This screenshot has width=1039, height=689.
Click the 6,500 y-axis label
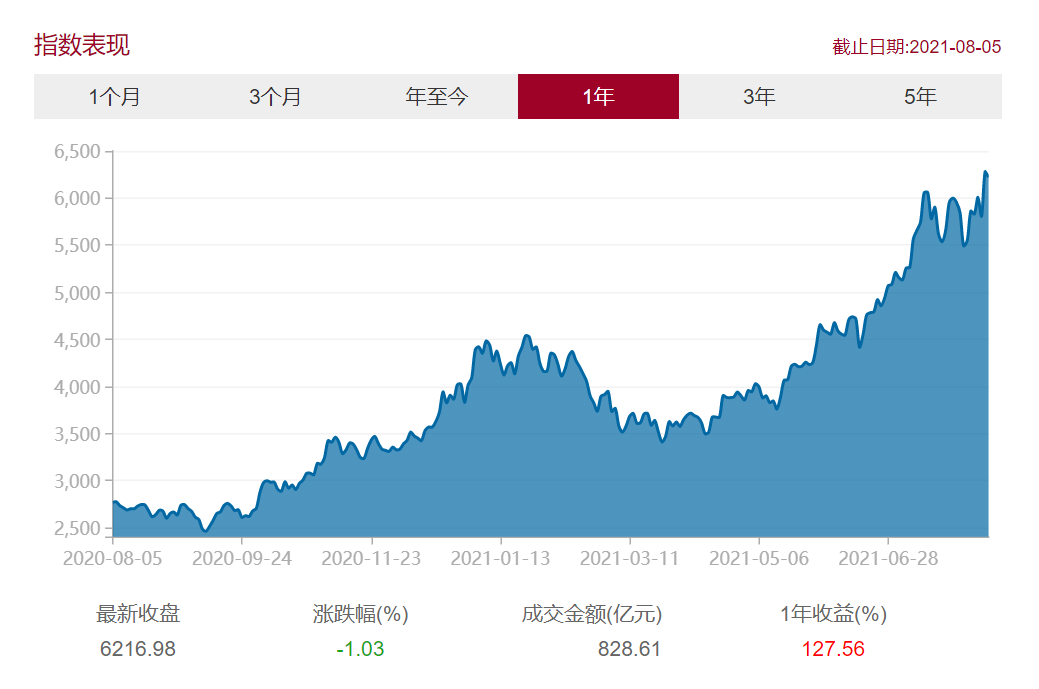pos(77,151)
